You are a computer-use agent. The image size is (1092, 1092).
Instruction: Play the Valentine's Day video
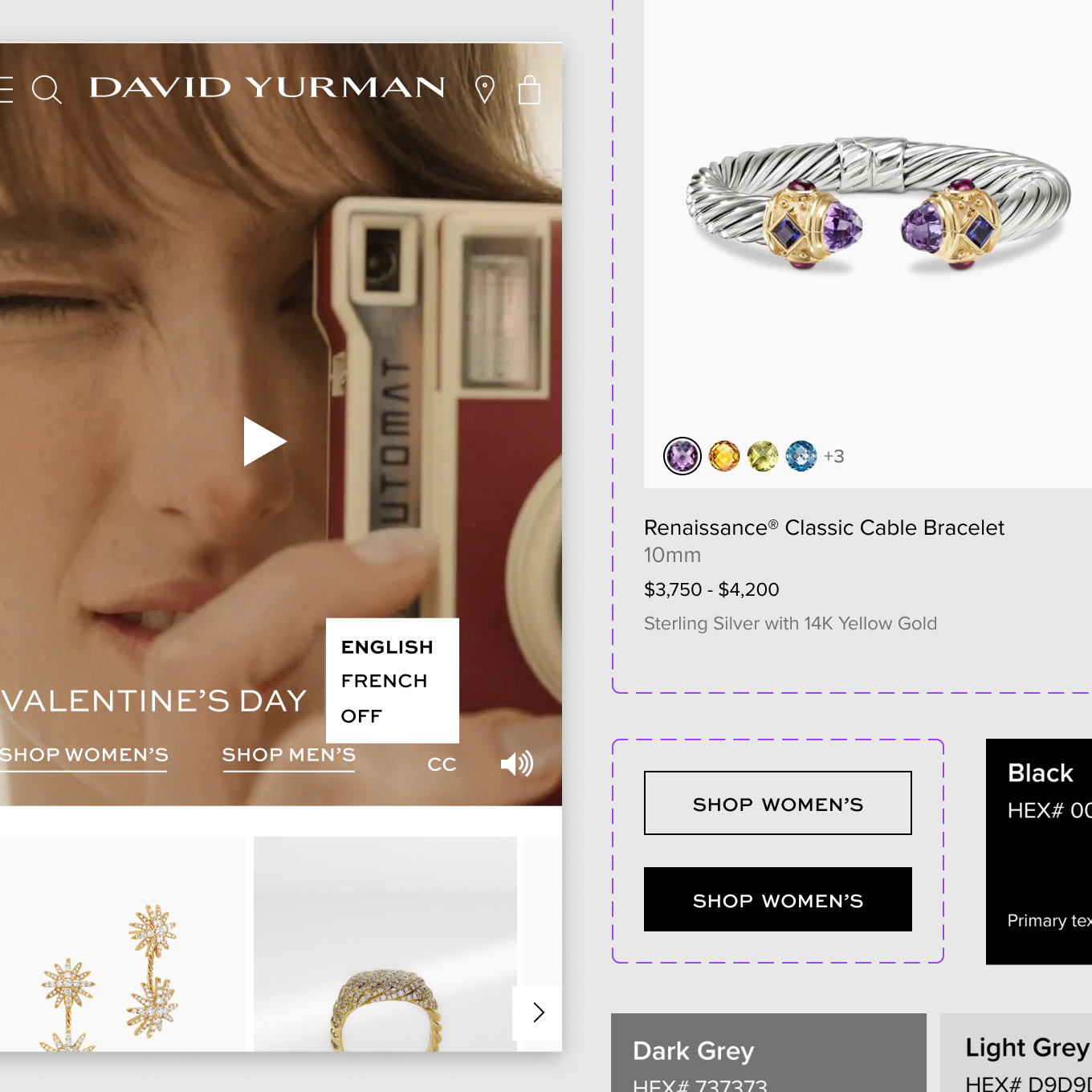(x=265, y=442)
